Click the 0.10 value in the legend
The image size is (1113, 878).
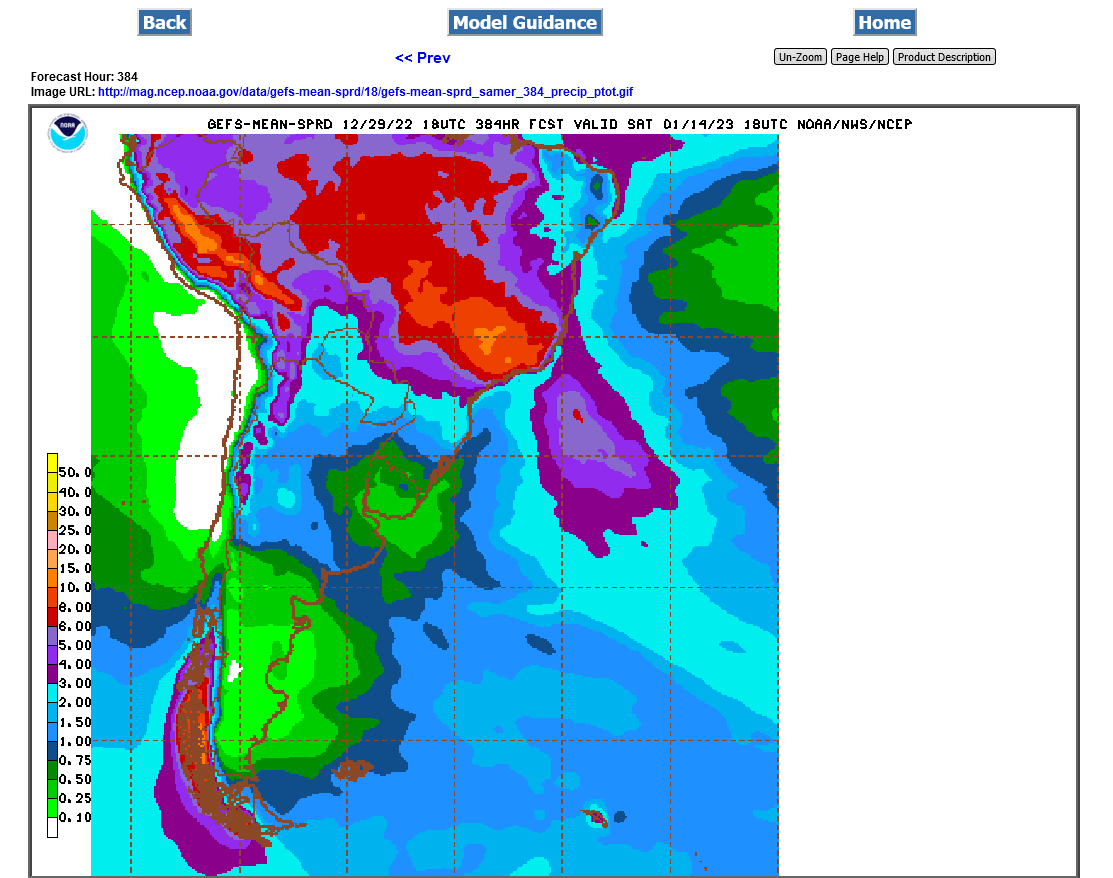(x=75, y=818)
